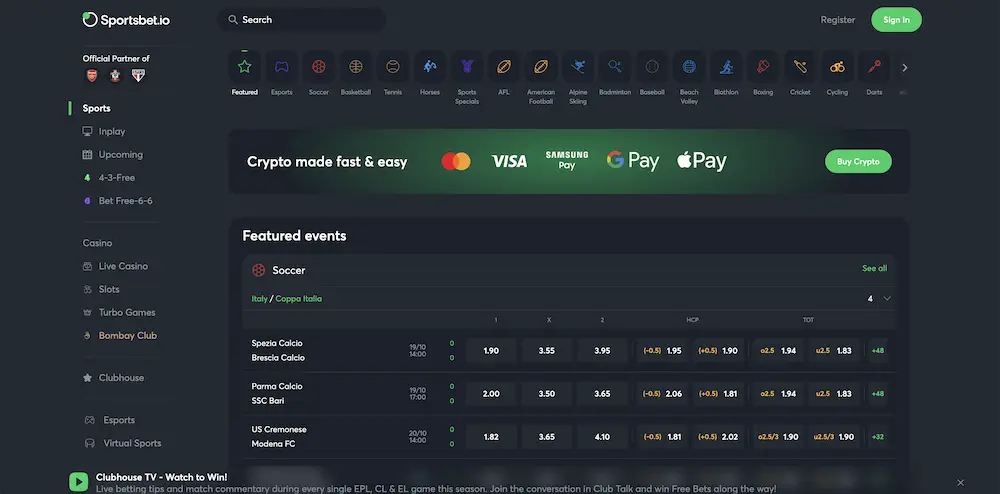Open Clubhouse in sidebar

point(114,378)
